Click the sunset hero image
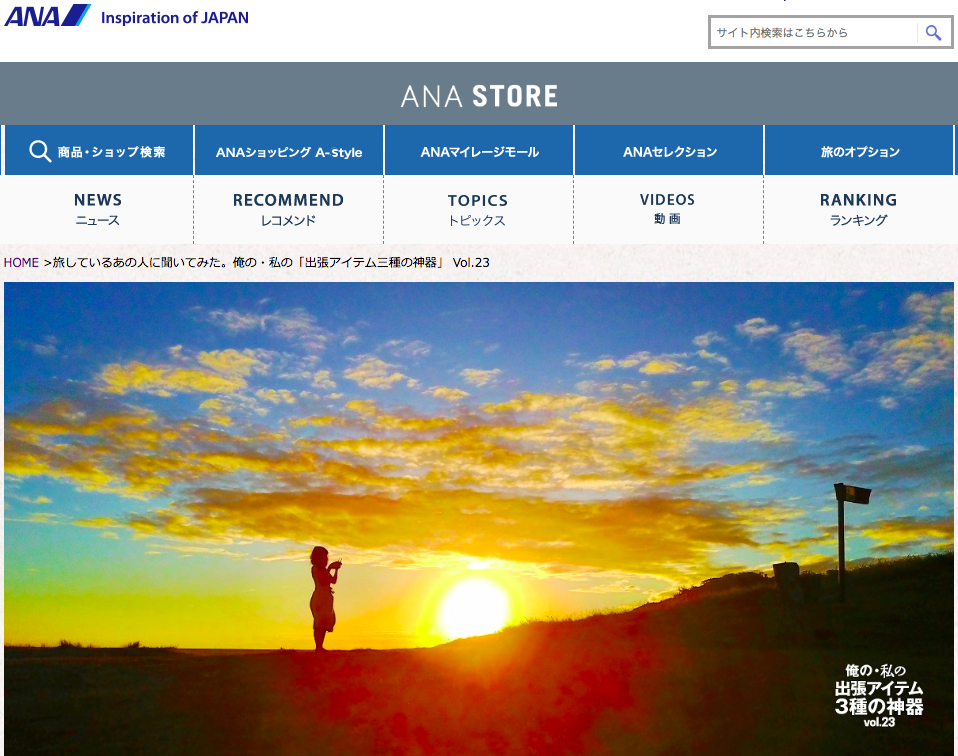This screenshot has width=958, height=756. (478, 519)
